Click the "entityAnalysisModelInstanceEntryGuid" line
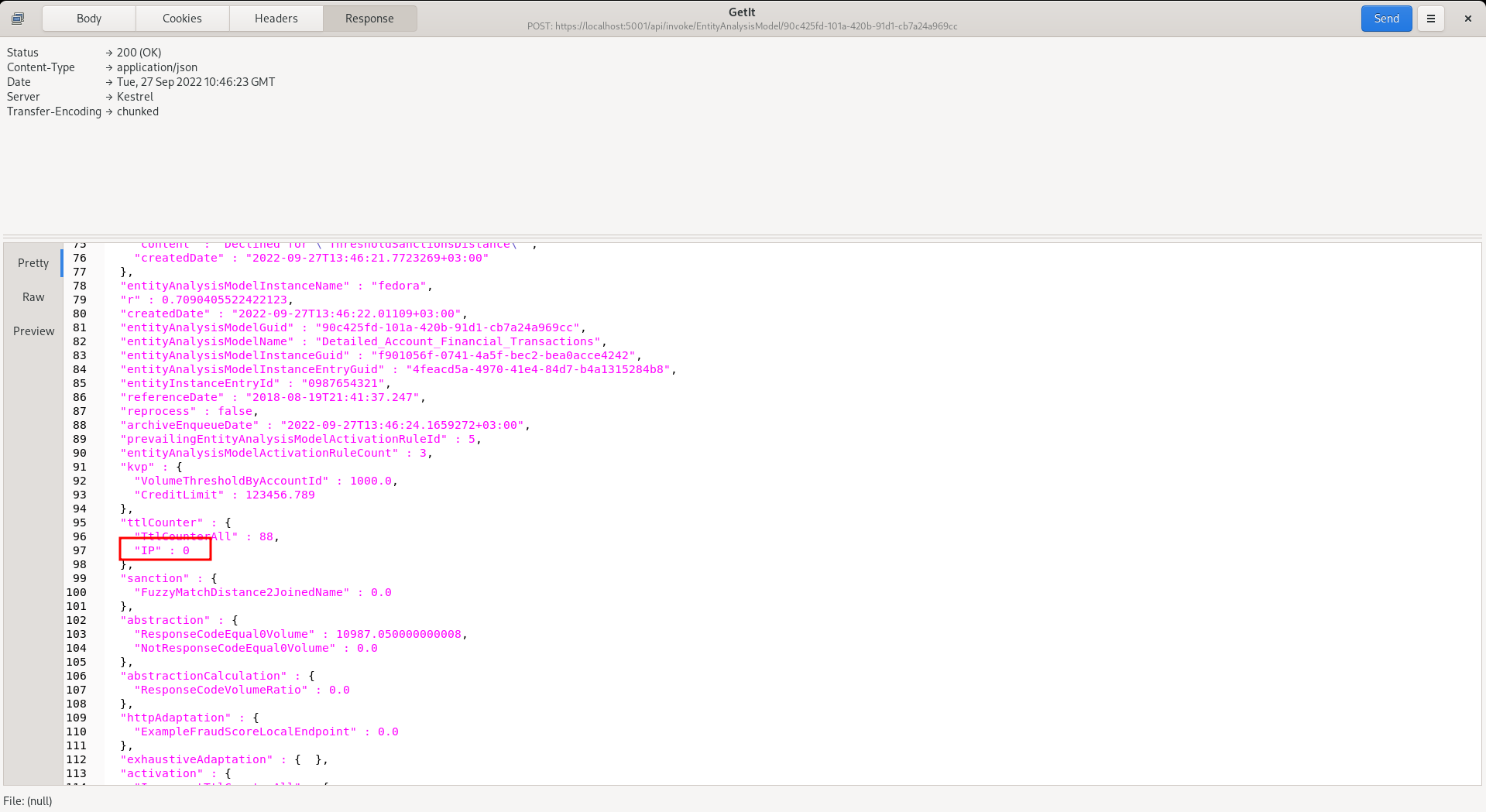The height and width of the screenshot is (812, 1486). pos(399,369)
